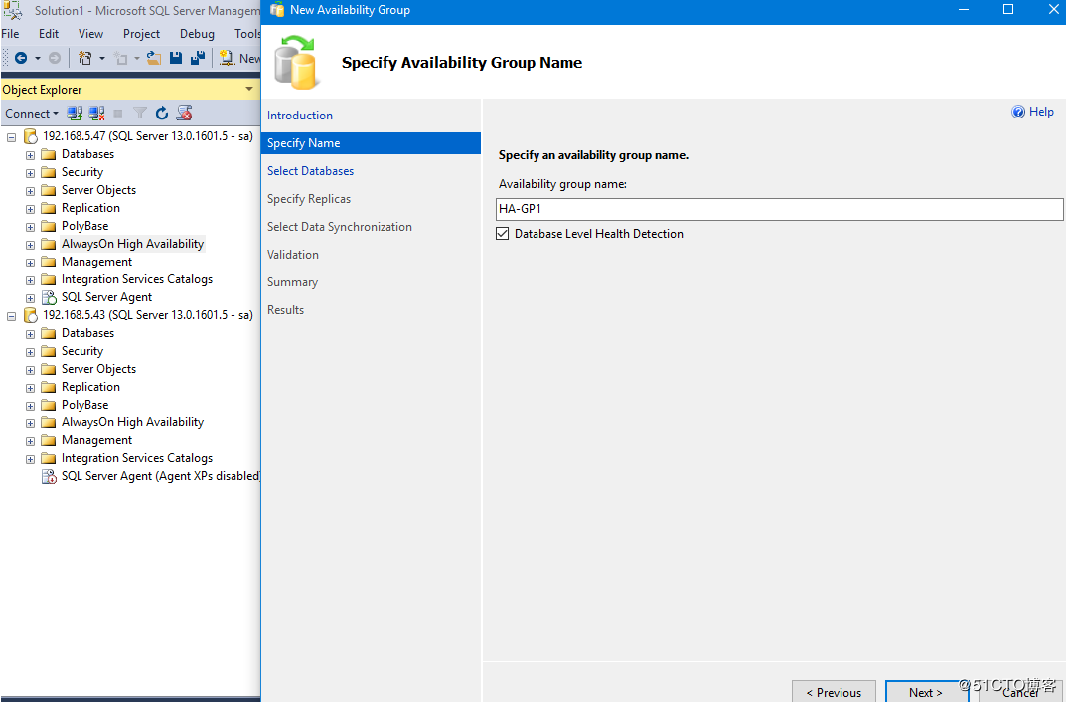Expand Databases under 192.168.5.47
This screenshot has height=702, width=1066.
pyautogui.click(x=31, y=156)
